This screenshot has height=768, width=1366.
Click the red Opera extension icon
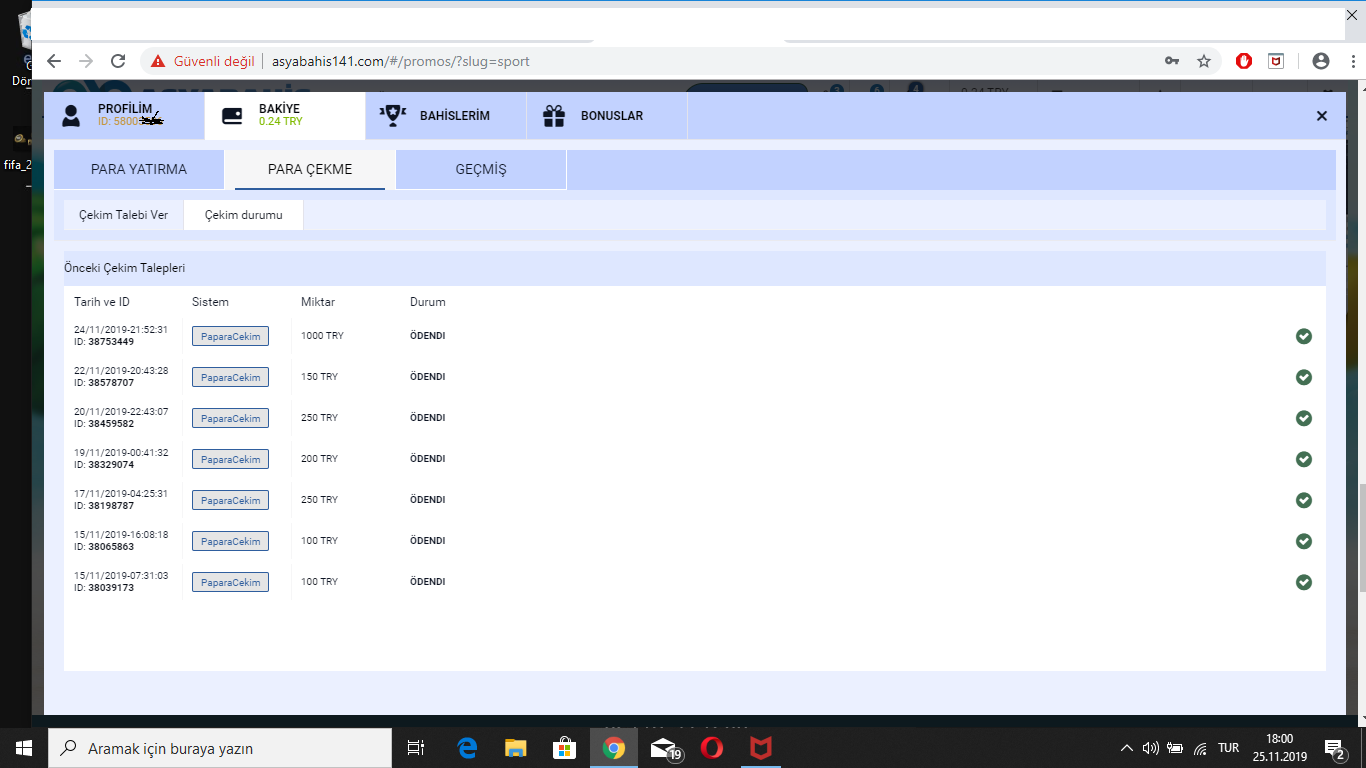coord(1244,61)
